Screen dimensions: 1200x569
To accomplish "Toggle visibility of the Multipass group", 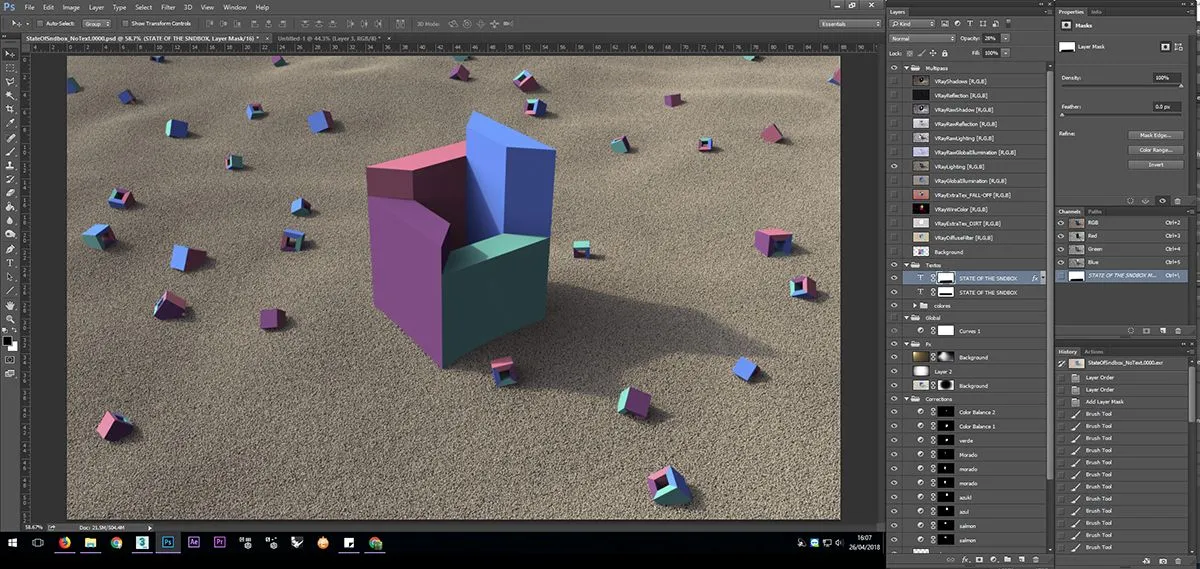I will [894, 67].
